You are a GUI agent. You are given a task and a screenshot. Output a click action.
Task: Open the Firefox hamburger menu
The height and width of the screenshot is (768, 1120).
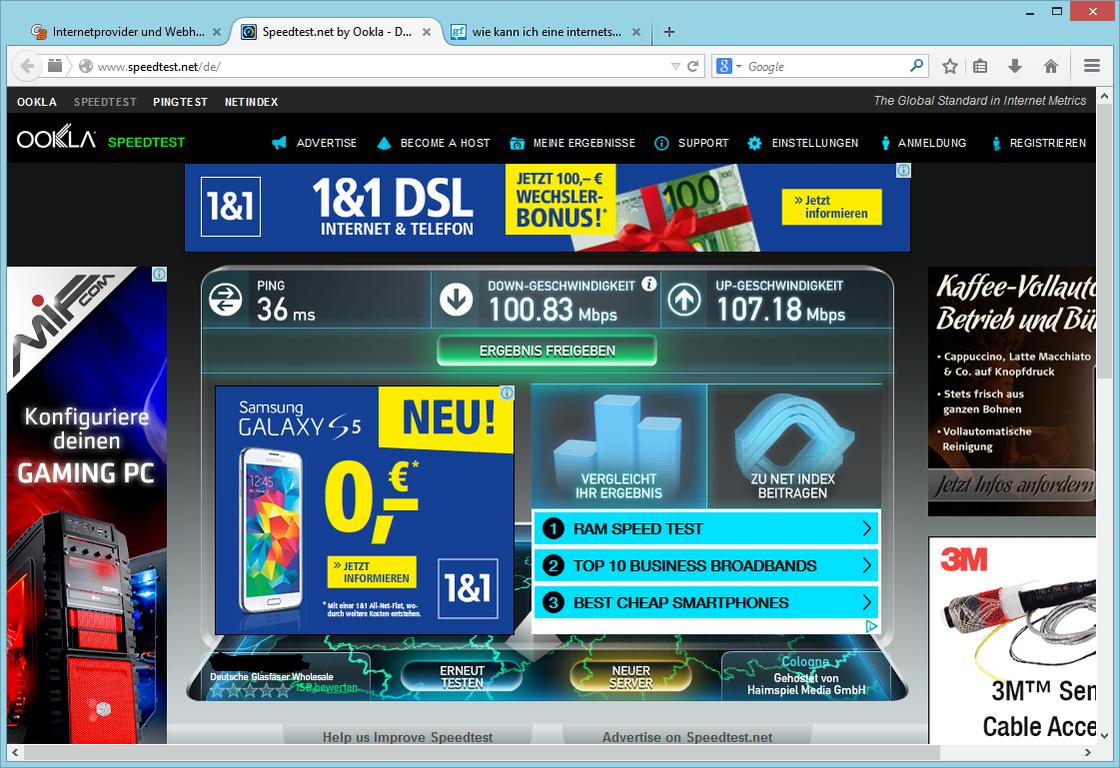pos(1091,66)
